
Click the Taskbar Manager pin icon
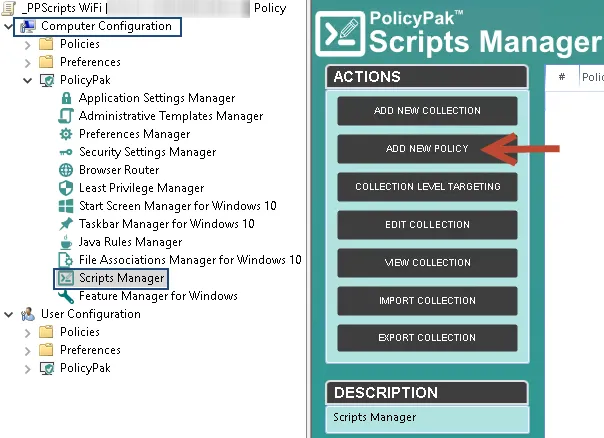tap(67, 224)
